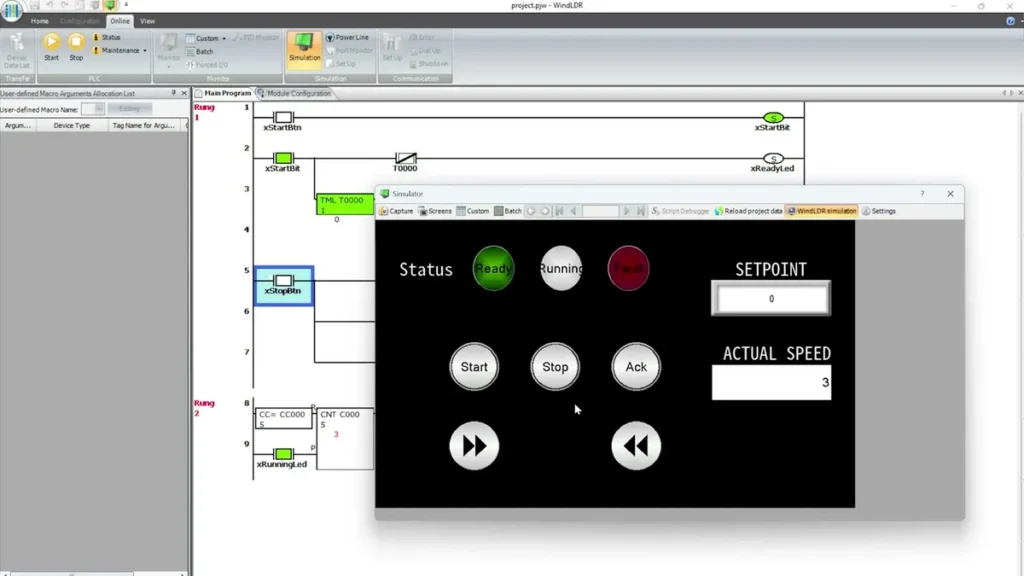1024x576 pixels.
Task: Click the rewind speed down button
Action: (636, 446)
